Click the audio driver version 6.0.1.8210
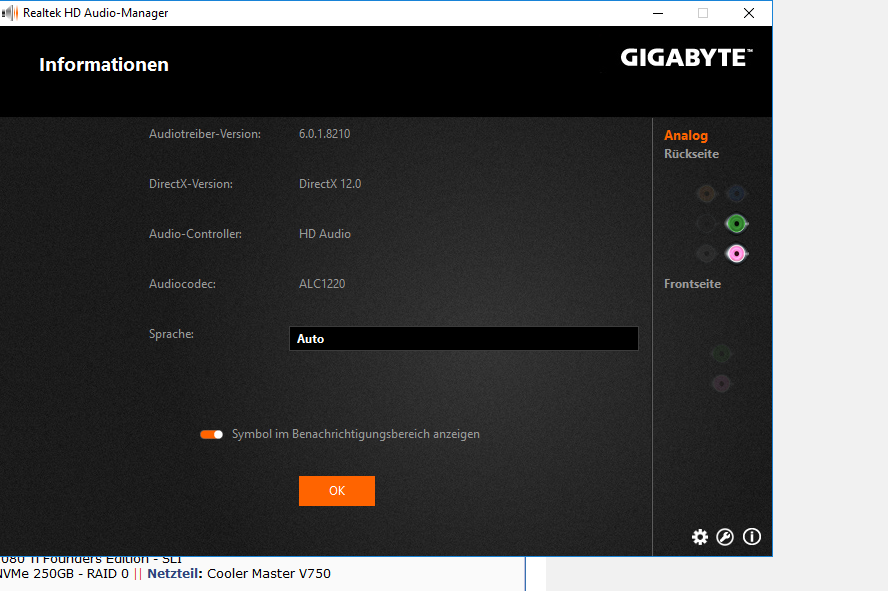Viewport: 888px width, 591px height. tap(325, 134)
